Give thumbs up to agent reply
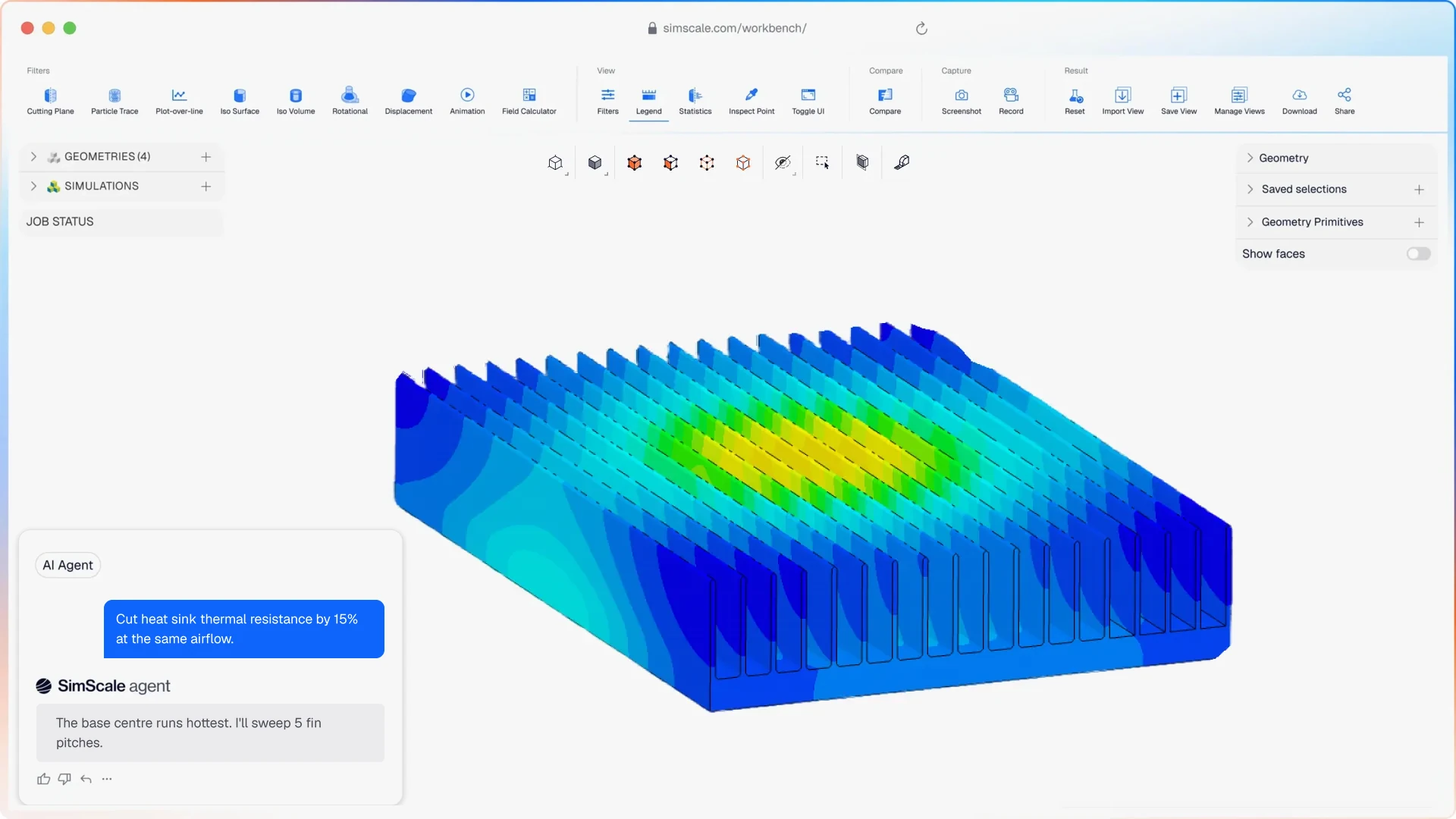The height and width of the screenshot is (819, 1456). [x=43, y=779]
